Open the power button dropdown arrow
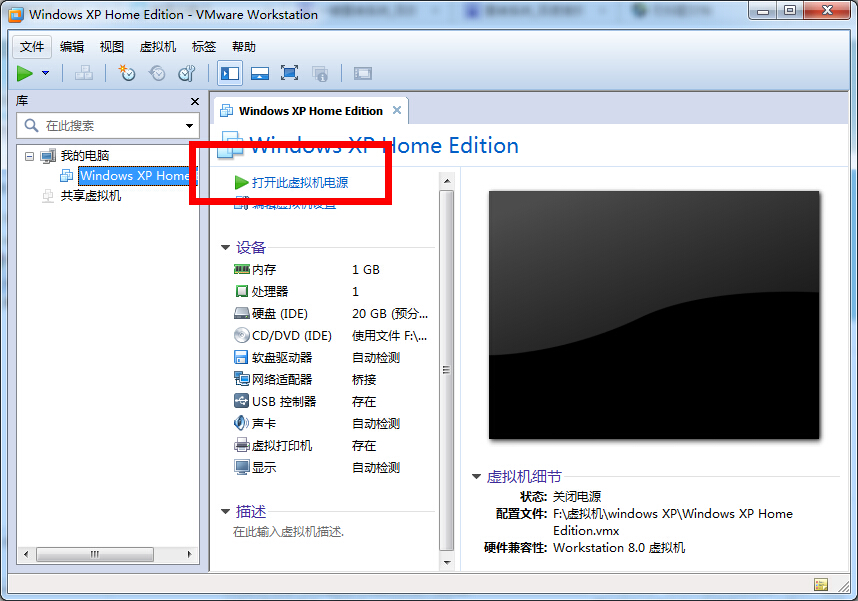Viewport: 858px width, 601px height. point(45,73)
